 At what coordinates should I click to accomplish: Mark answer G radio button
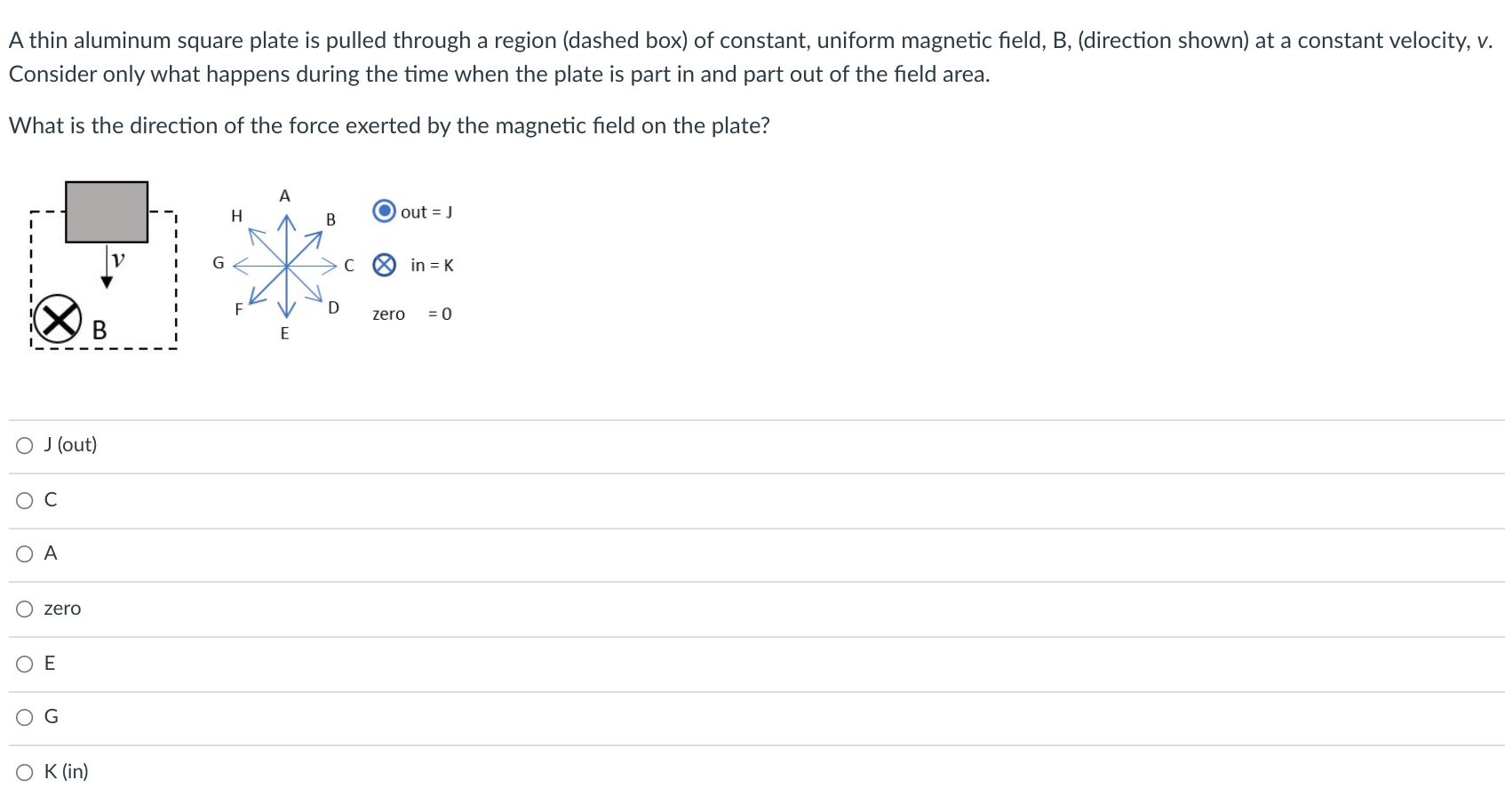(25, 717)
